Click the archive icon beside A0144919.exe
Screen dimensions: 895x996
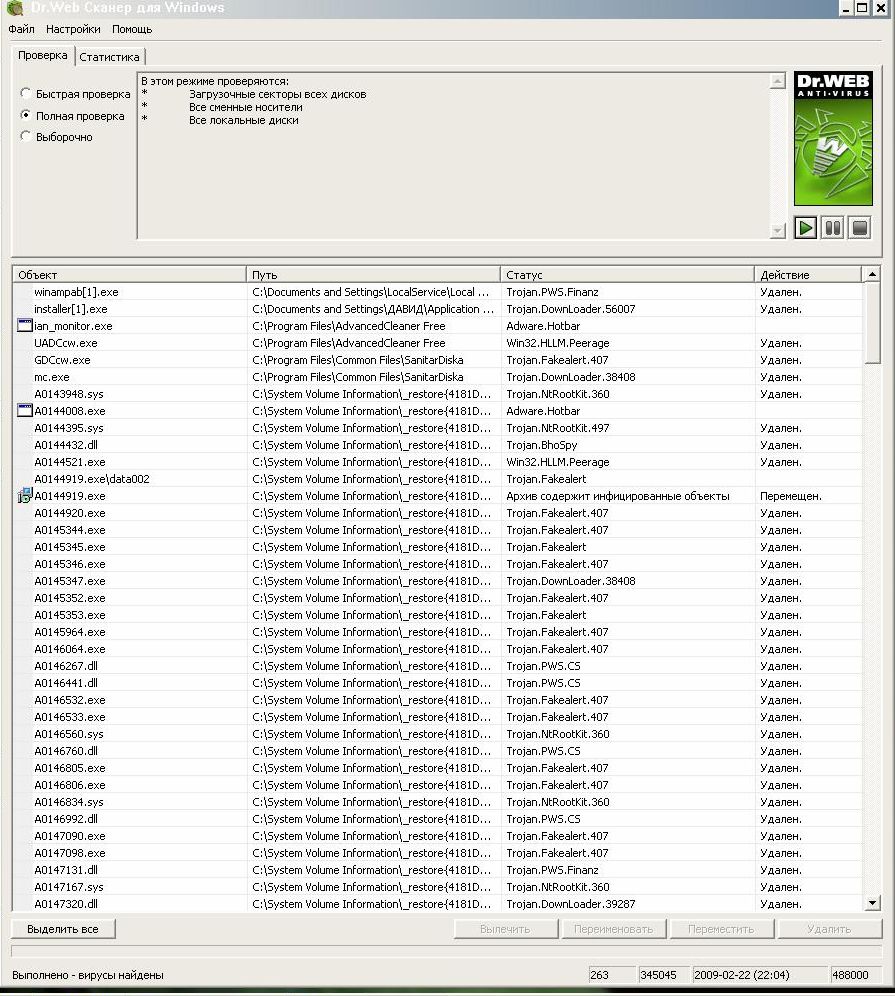click(25, 496)
